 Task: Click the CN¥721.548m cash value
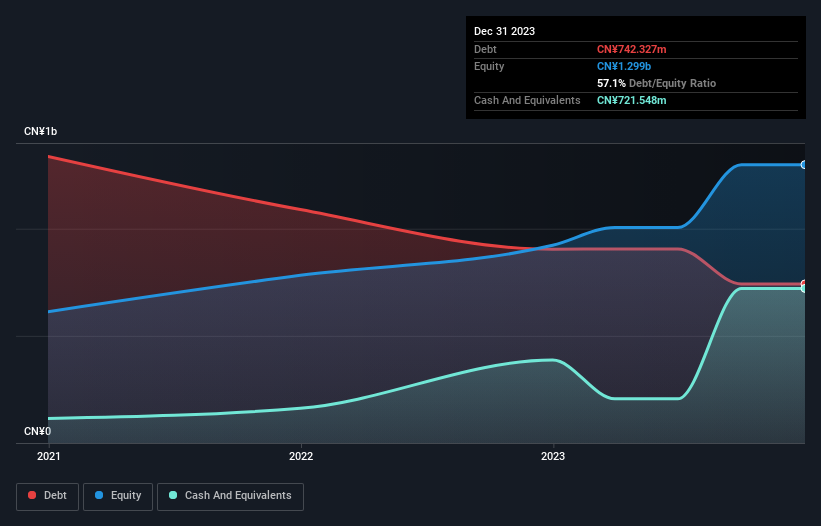click(x=631, y=100)
